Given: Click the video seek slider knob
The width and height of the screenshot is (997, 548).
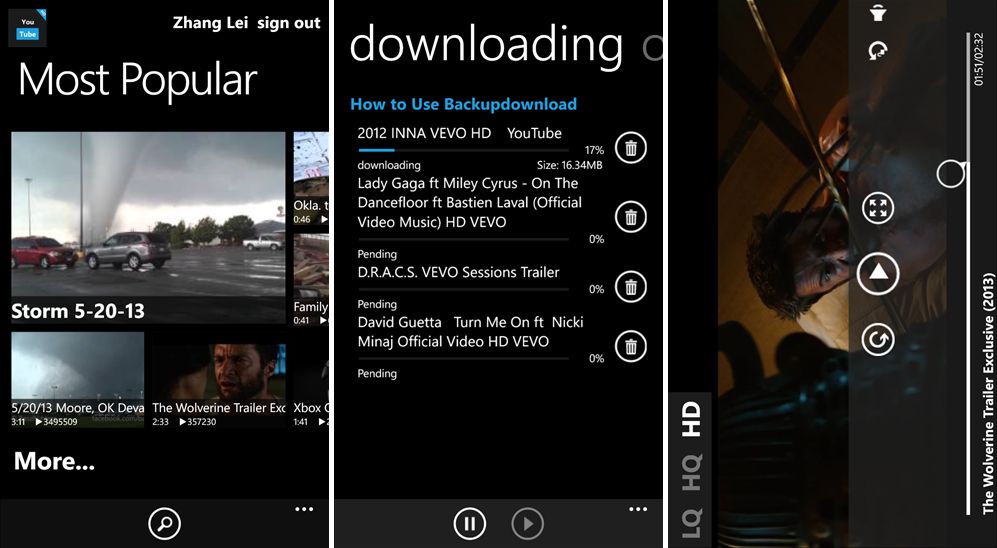Looking at the screenshot, I should coord(951,173).
